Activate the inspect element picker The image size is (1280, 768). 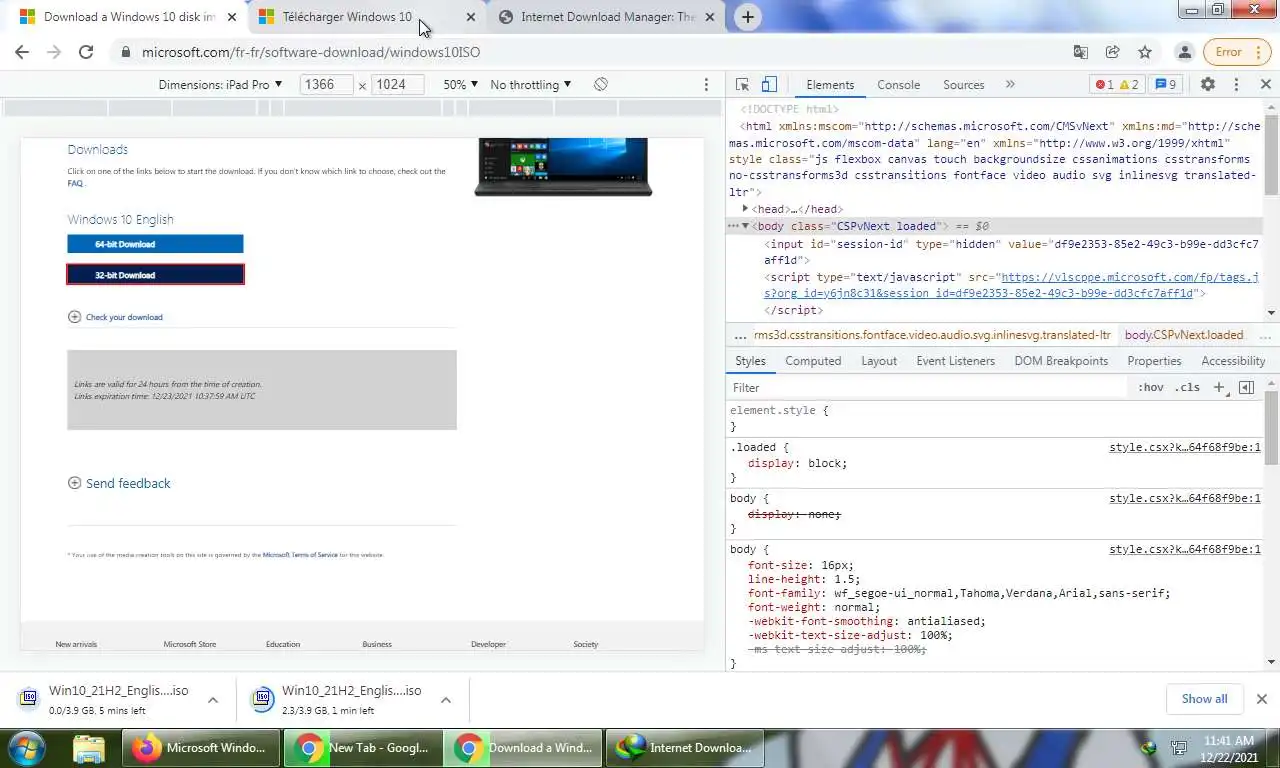tap(742, 85)
